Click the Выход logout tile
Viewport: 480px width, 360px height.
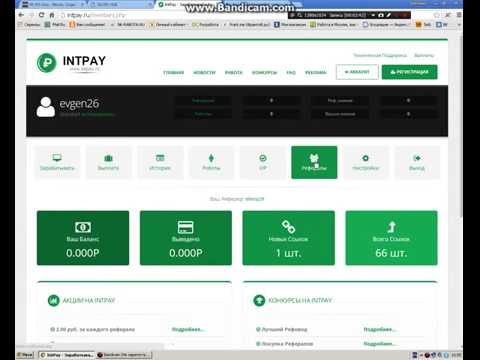pyautogui.click(x=417, y=162)
